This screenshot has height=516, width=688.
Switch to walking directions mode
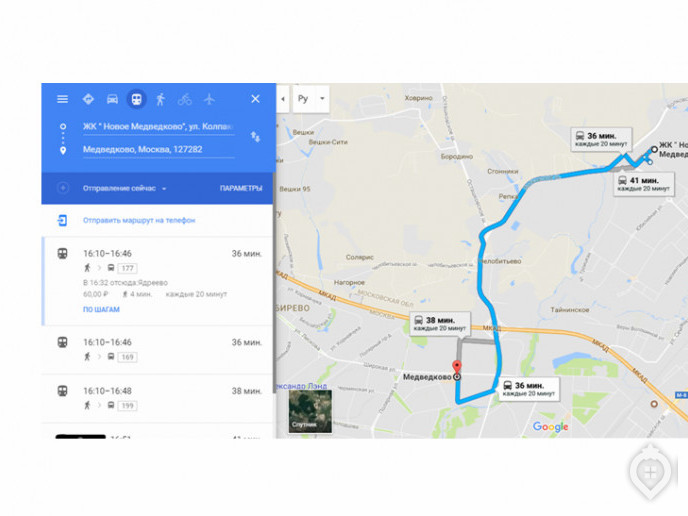coord(161,99)
